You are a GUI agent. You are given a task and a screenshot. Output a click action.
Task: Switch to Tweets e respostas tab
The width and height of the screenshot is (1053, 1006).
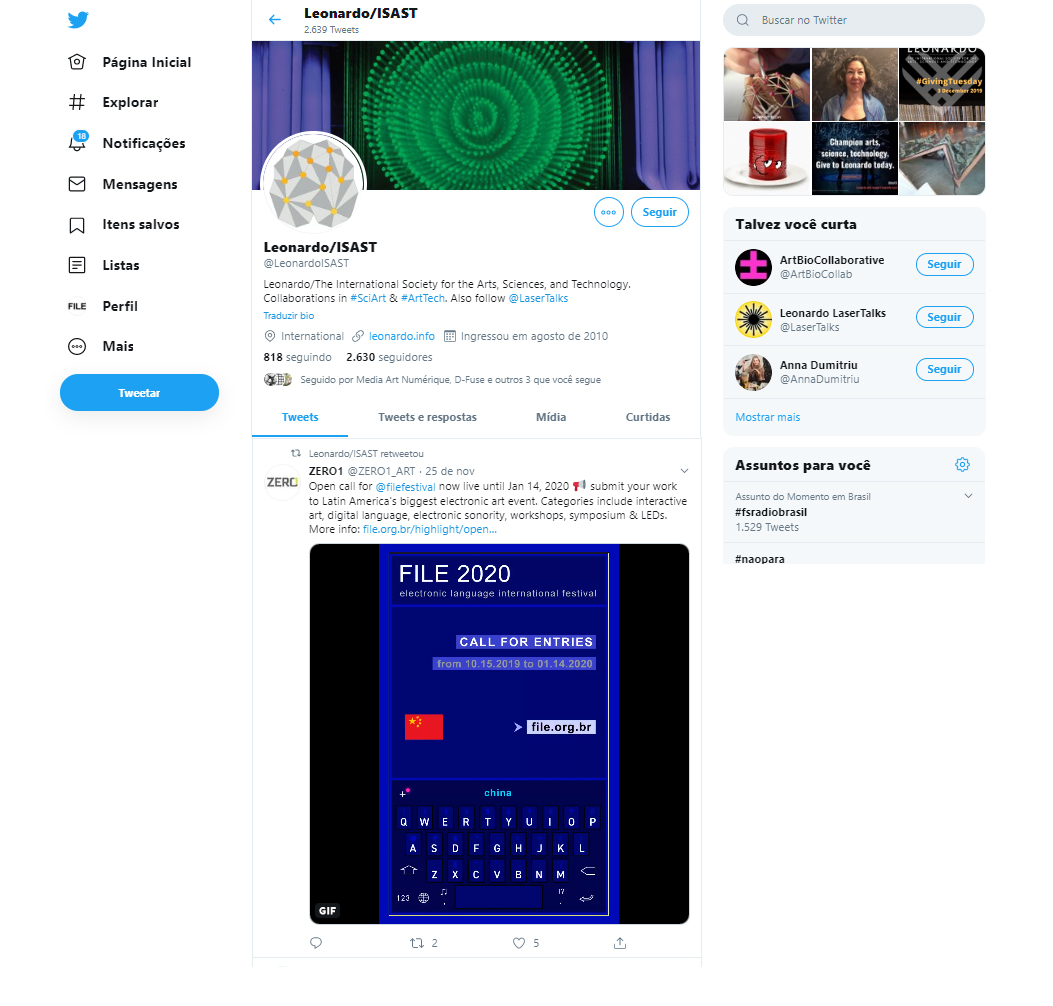[427, 417]
